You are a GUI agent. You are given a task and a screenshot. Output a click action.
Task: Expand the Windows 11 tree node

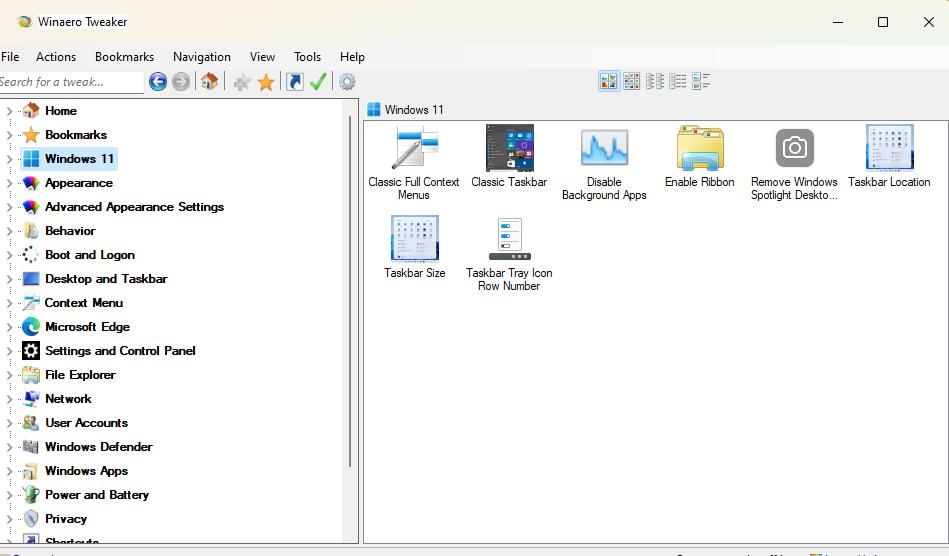click(x=9, y=159)
